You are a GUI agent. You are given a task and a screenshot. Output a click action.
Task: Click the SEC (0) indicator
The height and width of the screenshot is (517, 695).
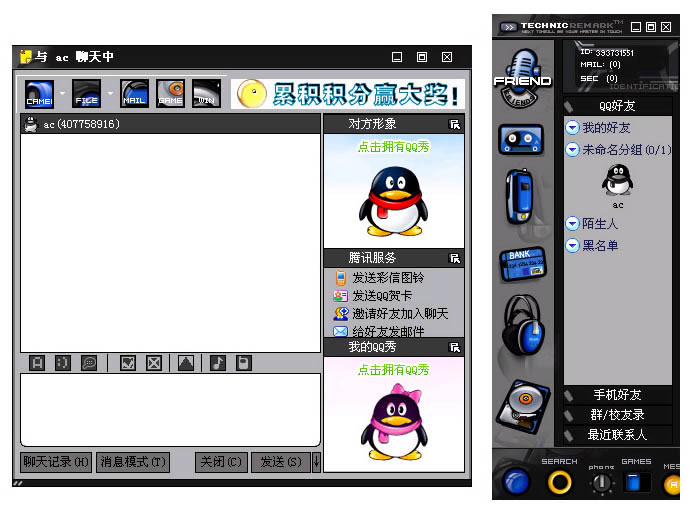tap(599, 78)
